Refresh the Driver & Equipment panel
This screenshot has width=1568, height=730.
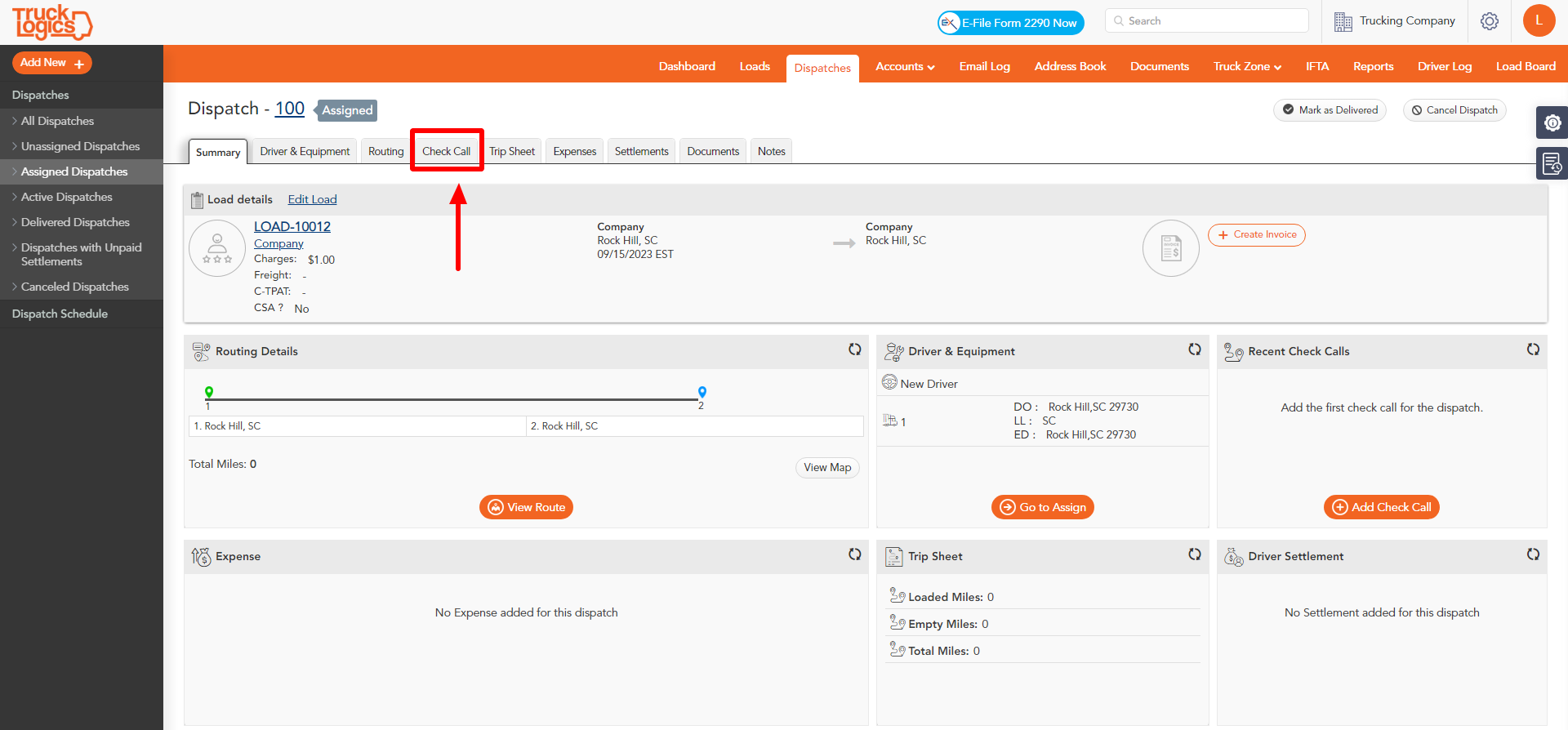click(1194, 349)
